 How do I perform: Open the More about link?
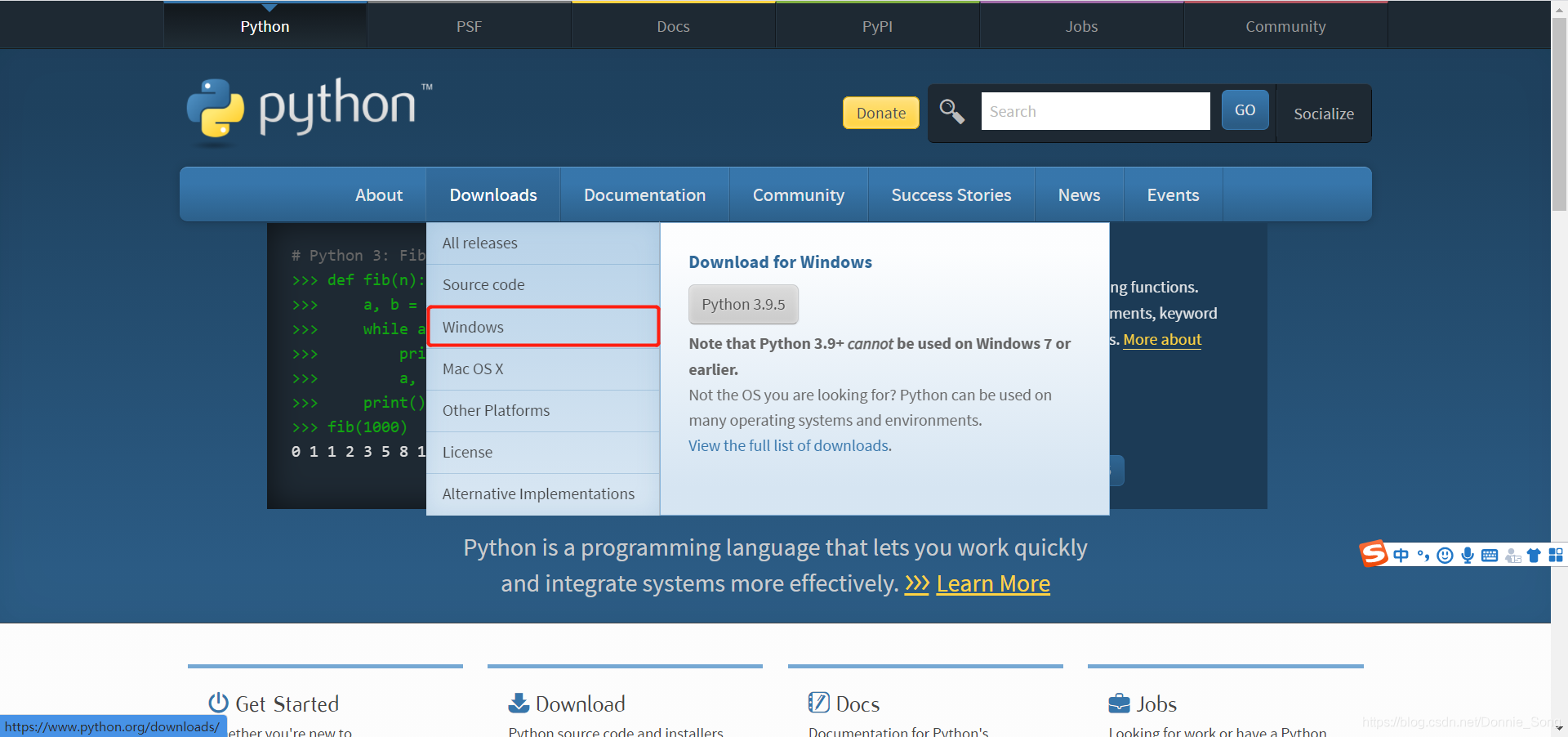coord(1162,339)
